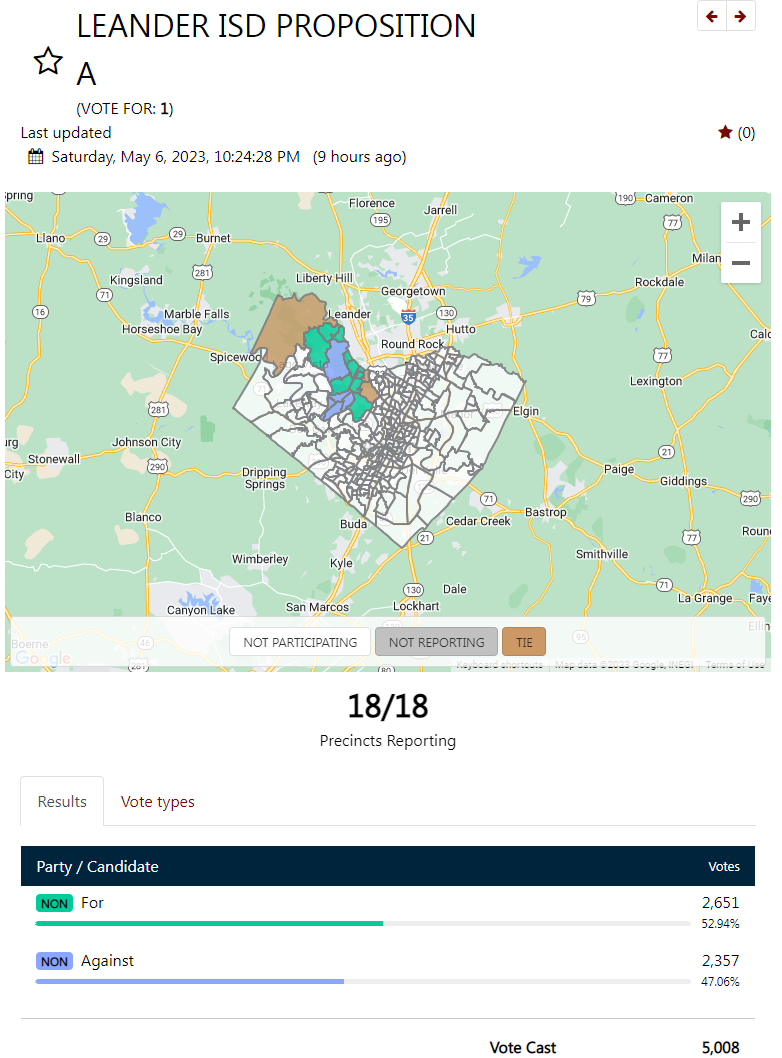Switch to the Vote types tab

tap(157, 801)
